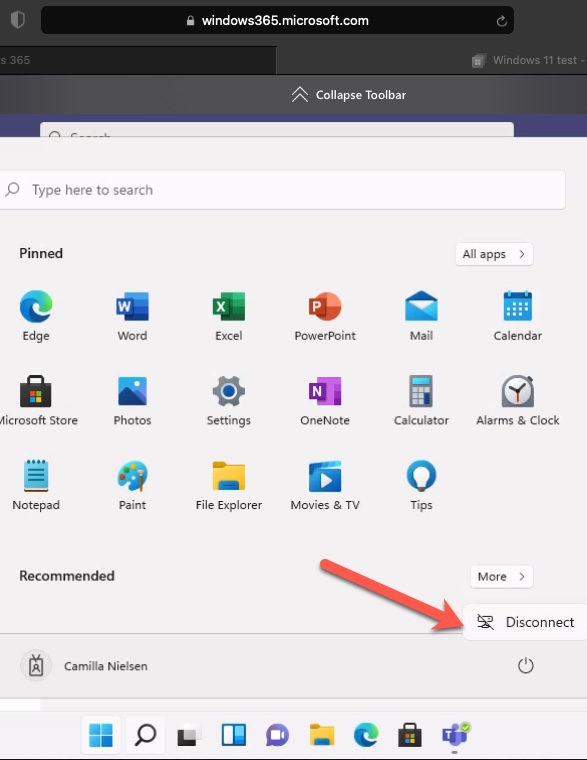
Task: Launch OneNote from Pinned apps
Action: coord(325,400)
